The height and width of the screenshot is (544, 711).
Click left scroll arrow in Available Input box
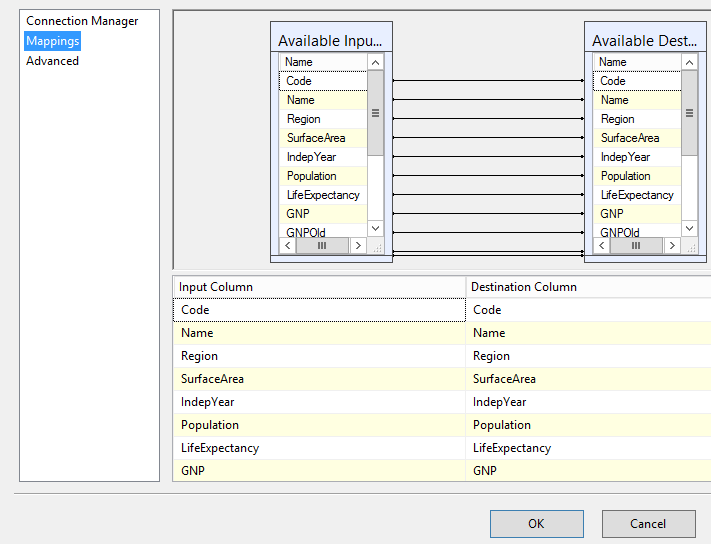click(x=288, y=245)
